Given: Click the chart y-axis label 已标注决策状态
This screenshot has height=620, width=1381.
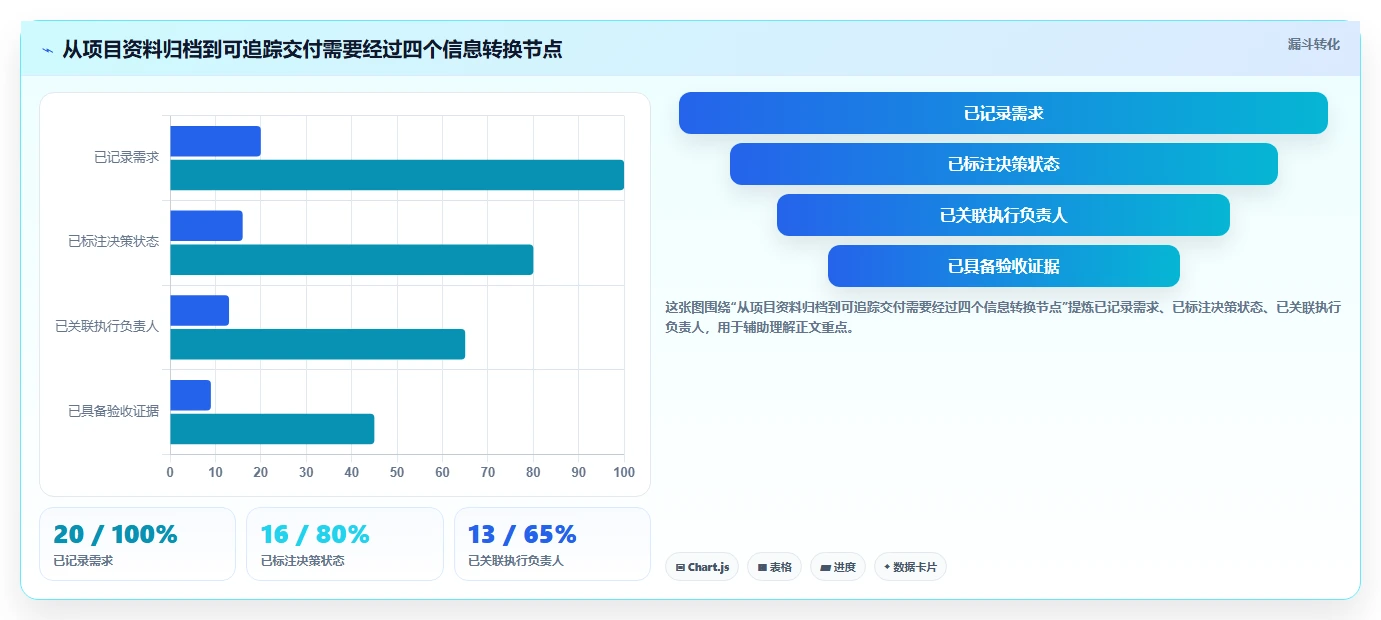Looking at the screenshot, I should click(x=113, y=241).
